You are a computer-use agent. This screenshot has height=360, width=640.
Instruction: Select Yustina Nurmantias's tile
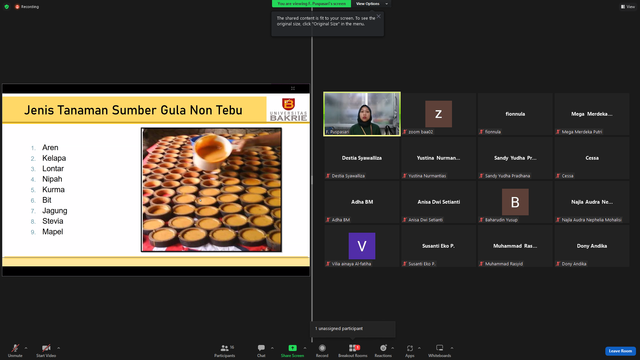point(438,158)
